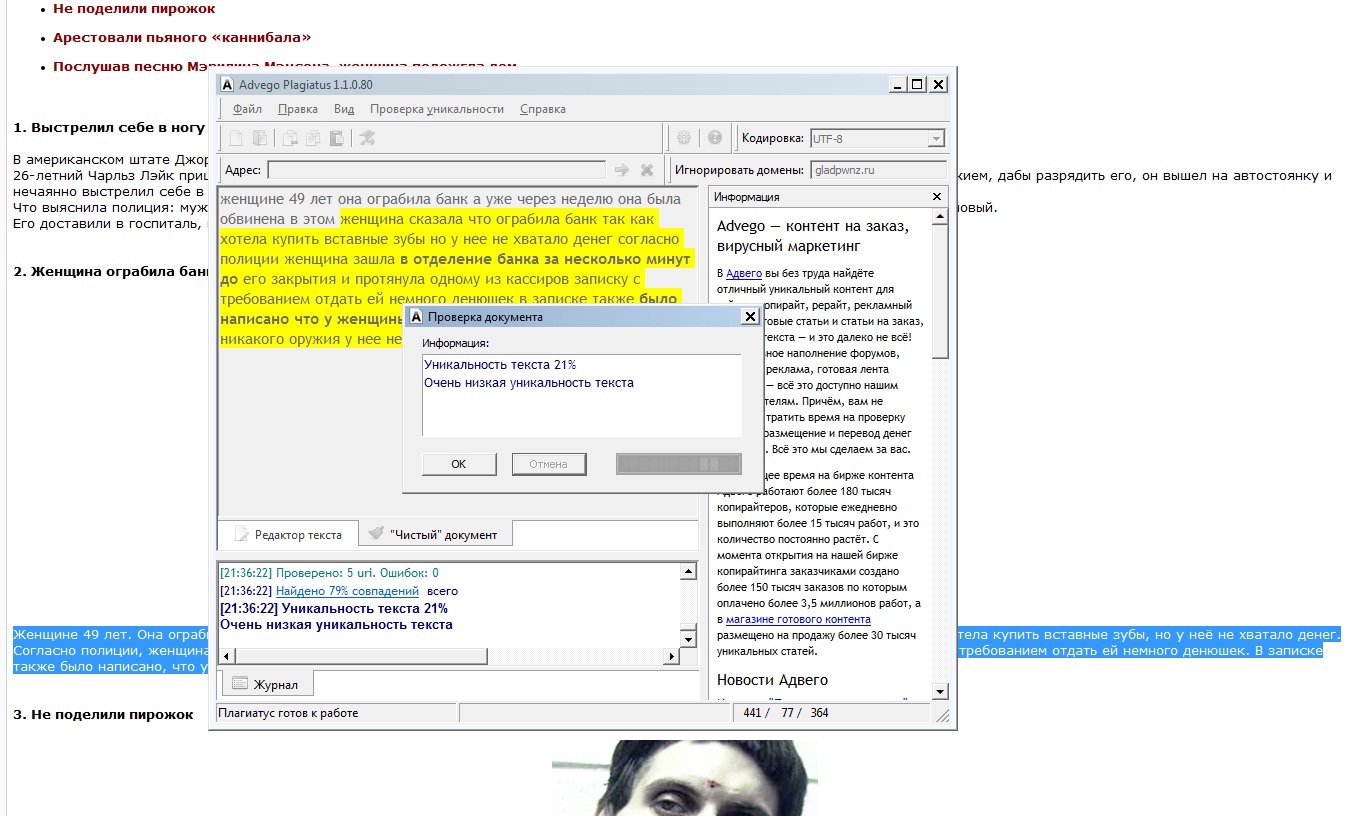The width and height of the screenshot is (1361, 816).
Task: Click the paste clipboard toolbar icon
Action: point(337,139)
